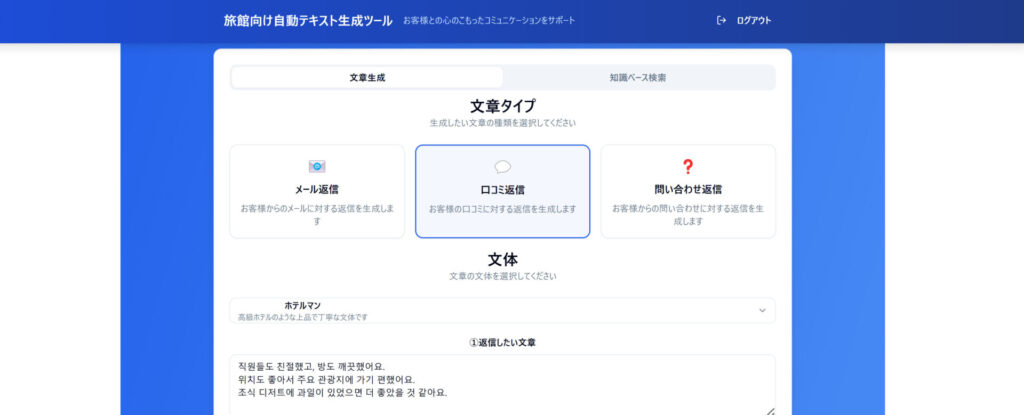The height and width of the screenshot is (415, 1024).
Task: Click the ログアウト button
Action: pos(744,20)
